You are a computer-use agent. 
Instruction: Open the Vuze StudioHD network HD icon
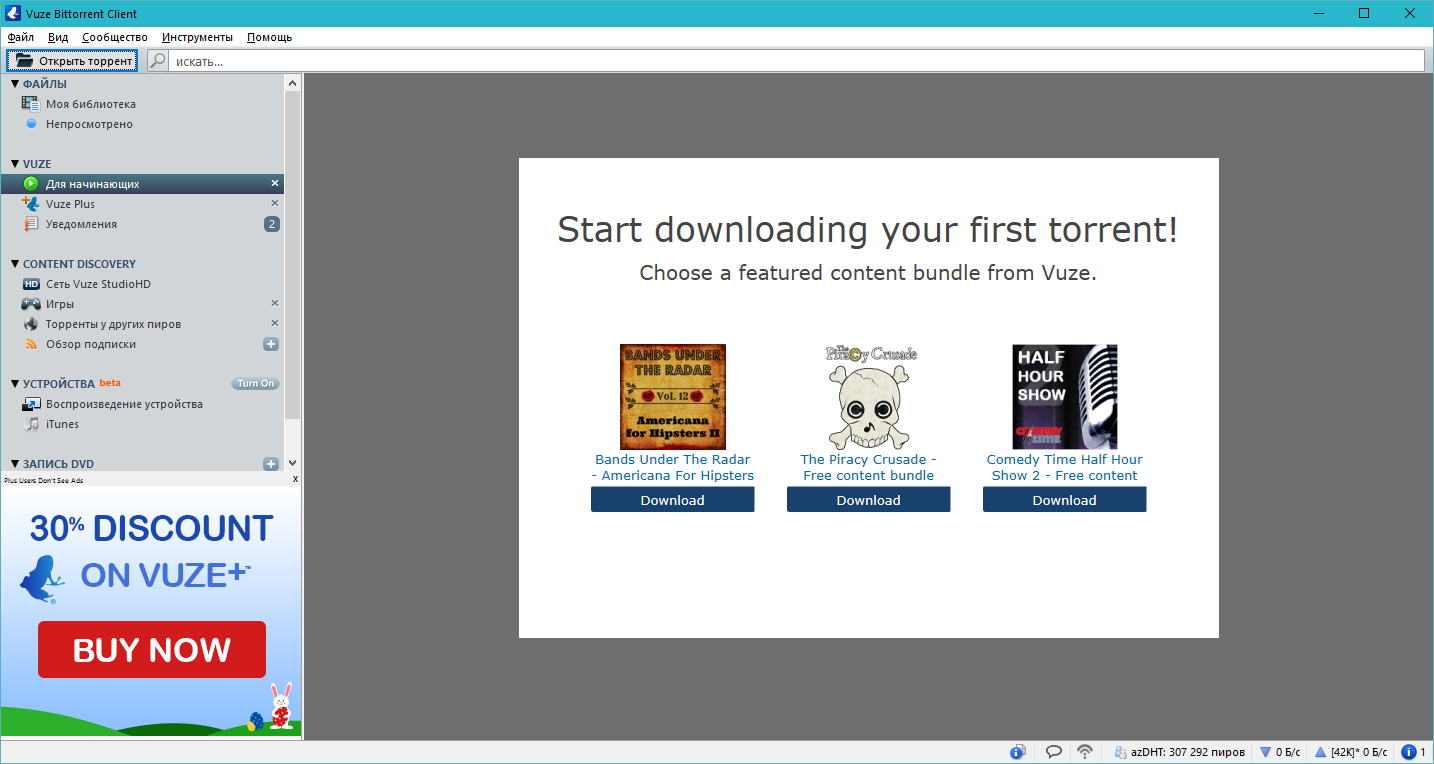(x=31, y=284)
